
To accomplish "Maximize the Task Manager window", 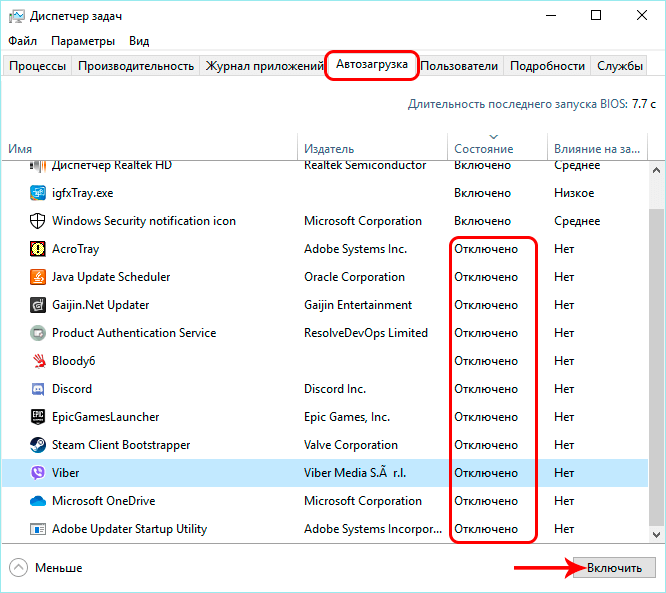I will pyautogui.click(x=596, y=16).
